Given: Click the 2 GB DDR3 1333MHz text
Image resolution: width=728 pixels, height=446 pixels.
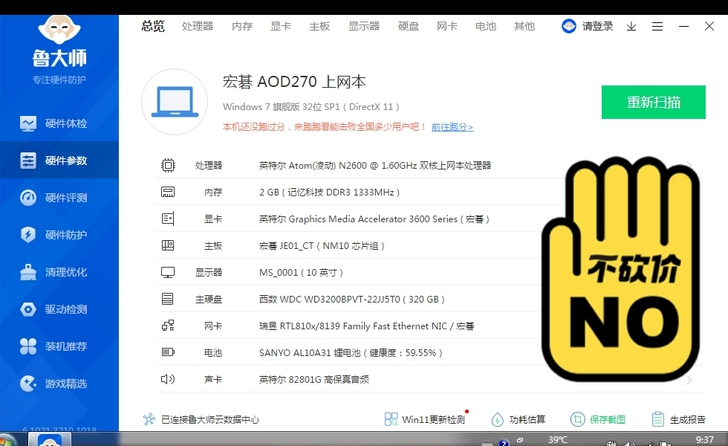Looking at the screenshot, I should (330, 192).
